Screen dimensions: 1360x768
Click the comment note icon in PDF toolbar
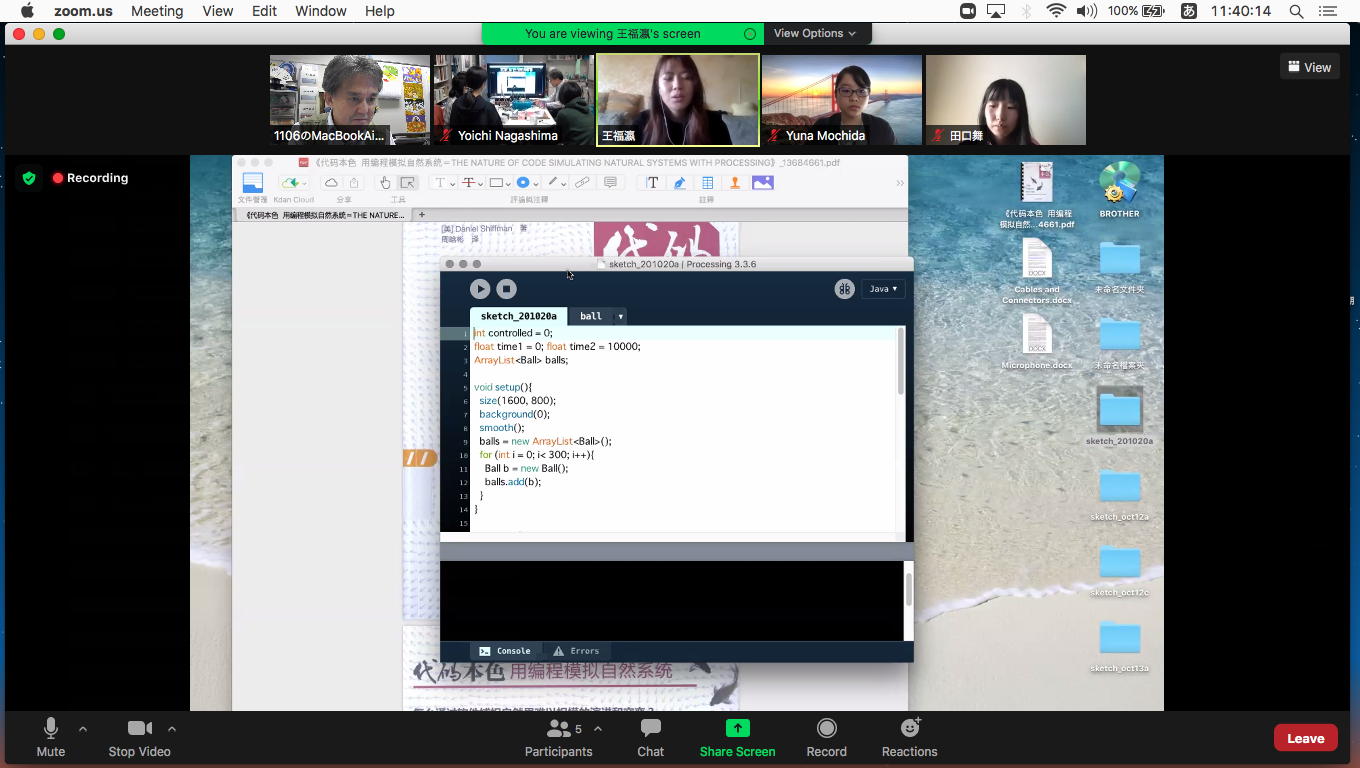[610, 183]
